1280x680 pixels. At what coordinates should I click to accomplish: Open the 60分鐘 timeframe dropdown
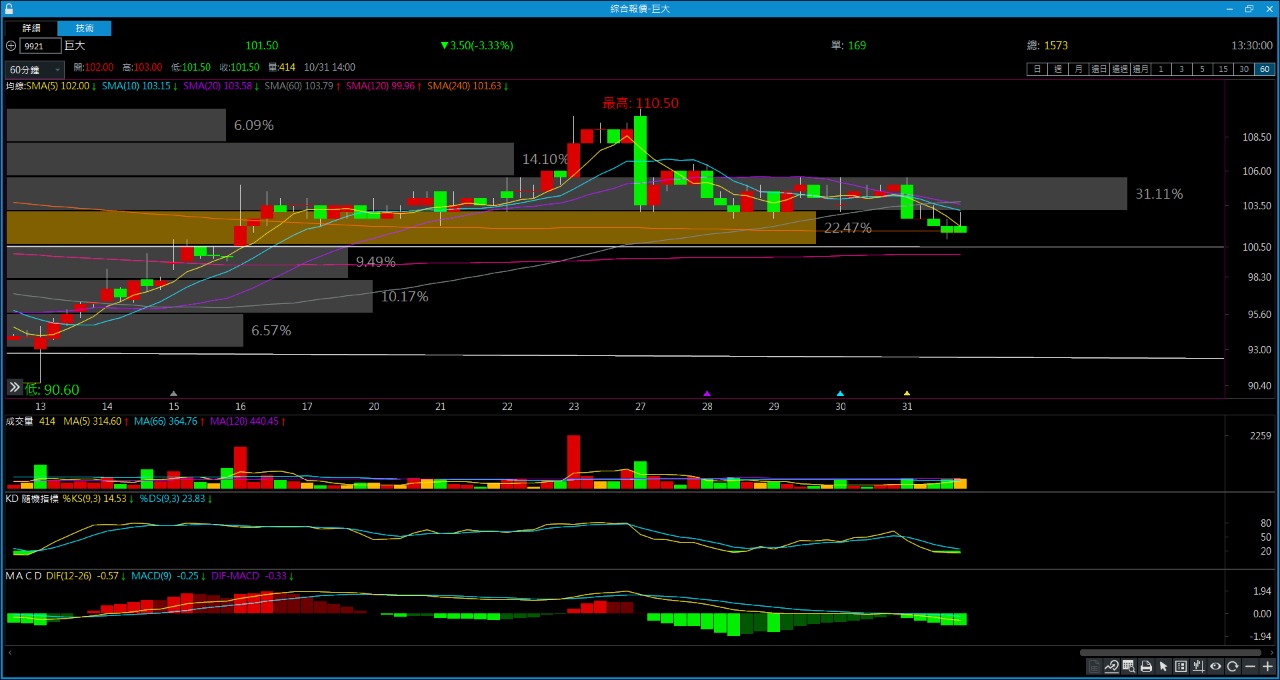tap(34, 70)
